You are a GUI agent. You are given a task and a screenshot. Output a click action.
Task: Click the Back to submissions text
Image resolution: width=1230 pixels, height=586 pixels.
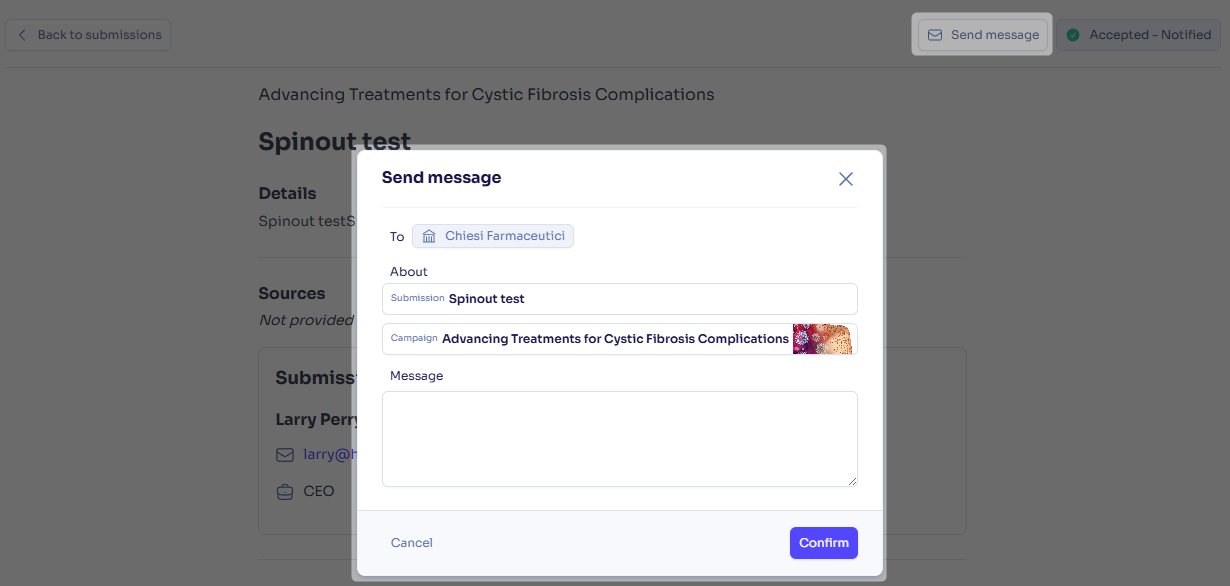coord(99,35)
